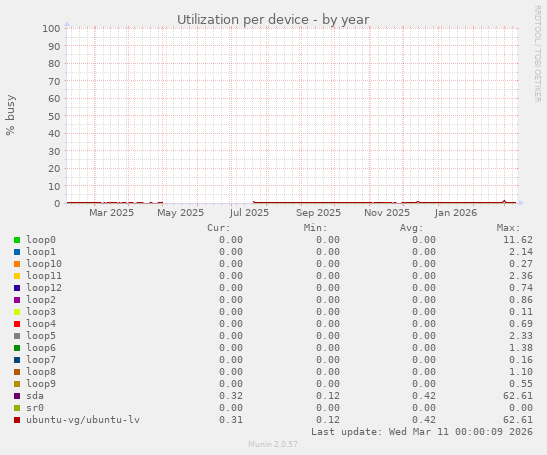This screenshot has width=547, height=455.
Task: Click the loop6 dark green swatch
Action: pyautogui.click(x=17, y=348)
